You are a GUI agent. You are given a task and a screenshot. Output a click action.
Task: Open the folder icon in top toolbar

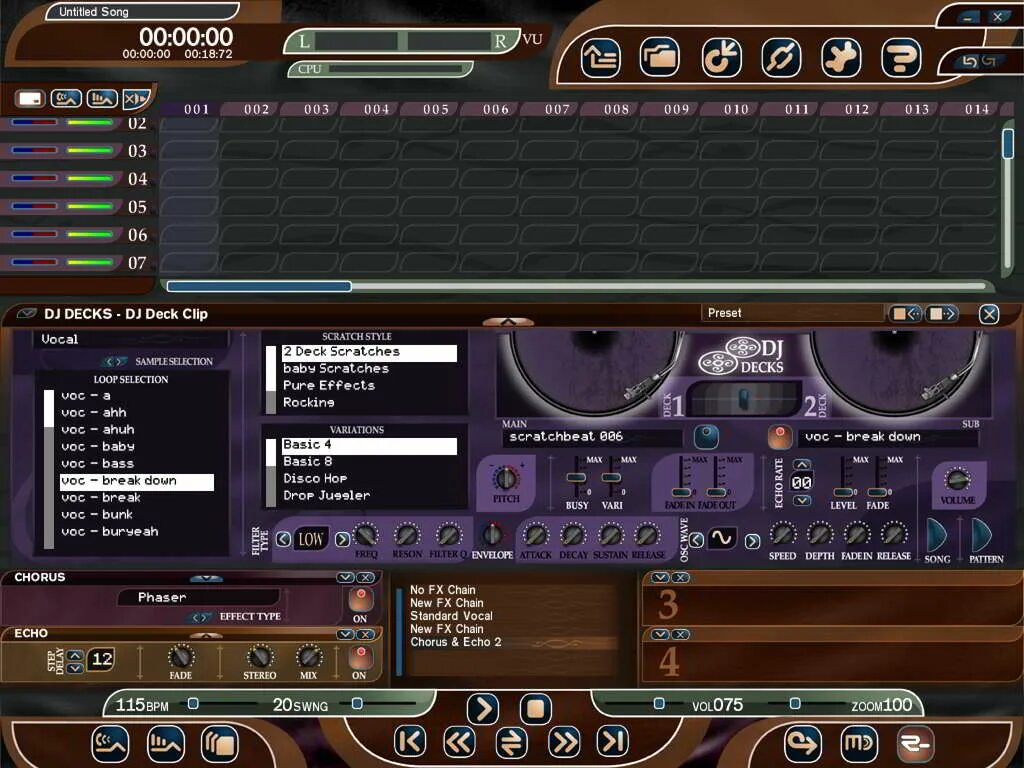[660, 57]
